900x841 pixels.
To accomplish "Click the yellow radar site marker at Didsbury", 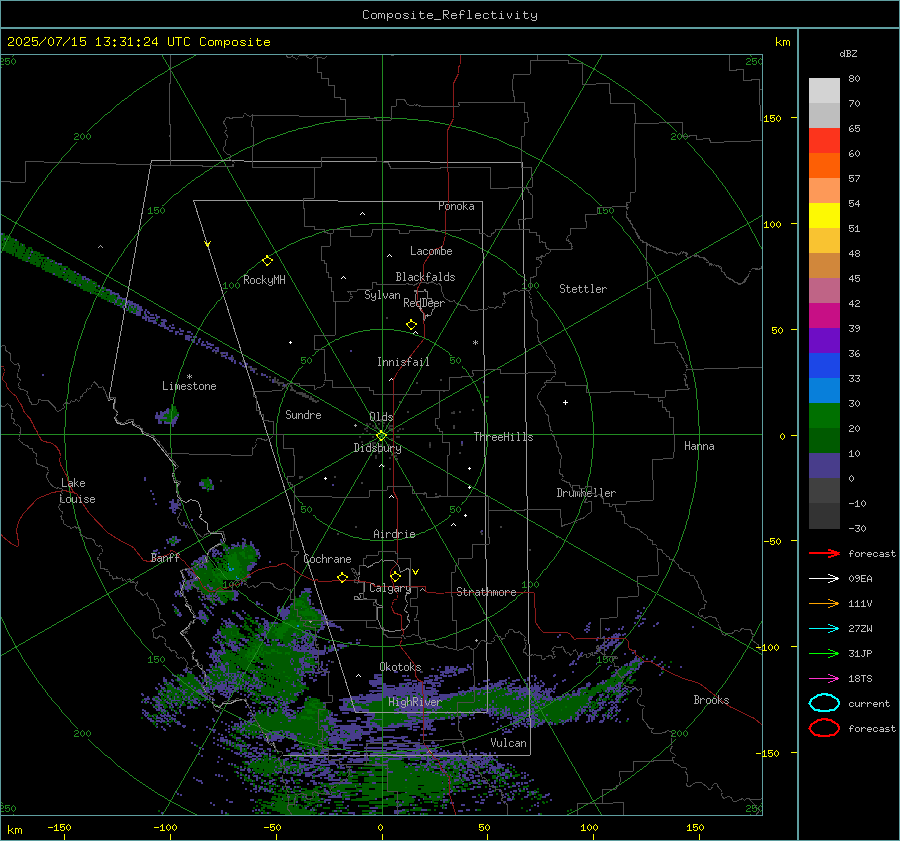I will click(x=381, y=436).
